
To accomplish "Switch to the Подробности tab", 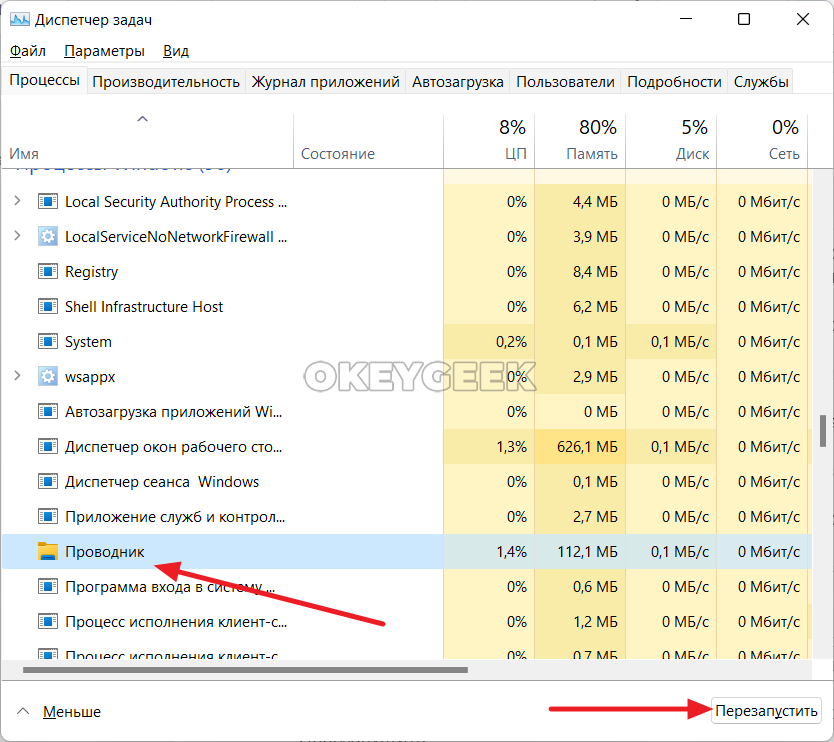I will (674, 82).
